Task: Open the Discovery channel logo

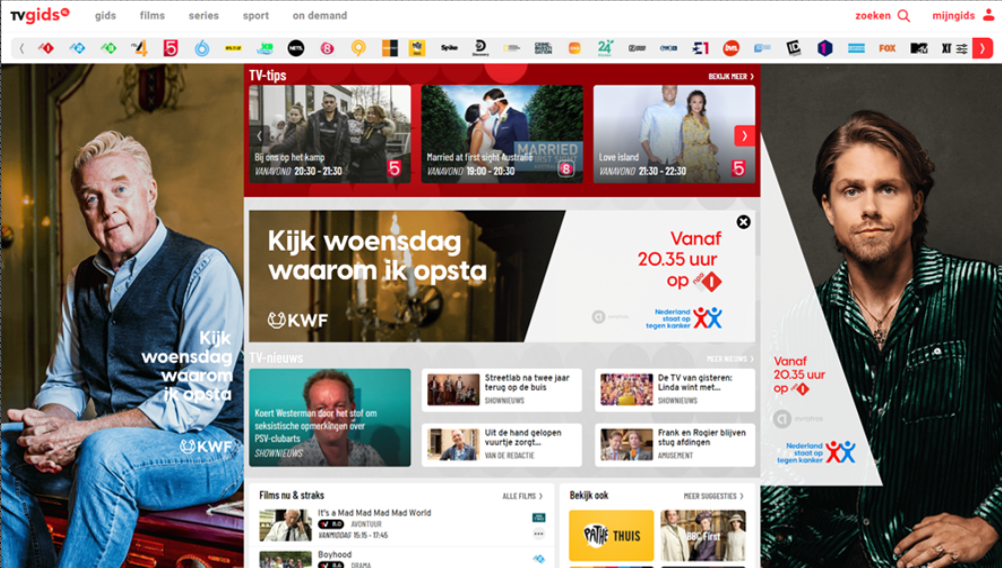Action: tap(481, 48)
